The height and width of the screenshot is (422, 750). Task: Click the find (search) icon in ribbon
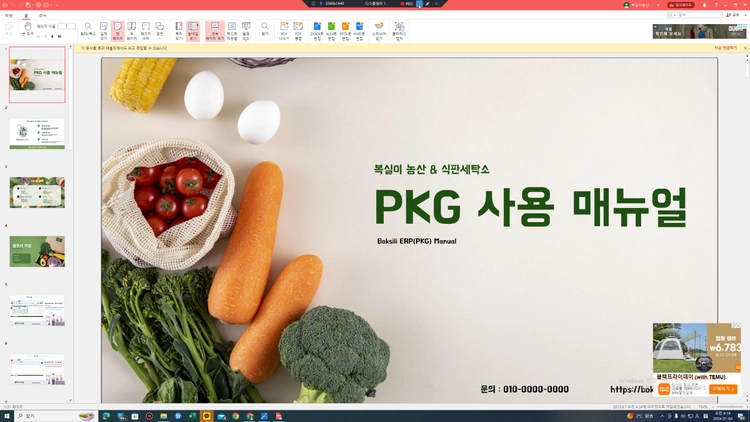pos(265,31)
